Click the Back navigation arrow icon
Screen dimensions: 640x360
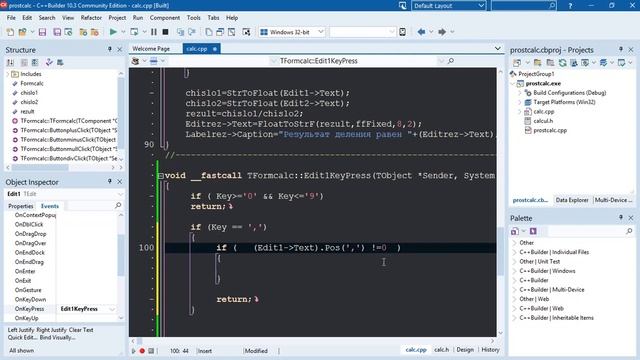[x=421, y=32]
